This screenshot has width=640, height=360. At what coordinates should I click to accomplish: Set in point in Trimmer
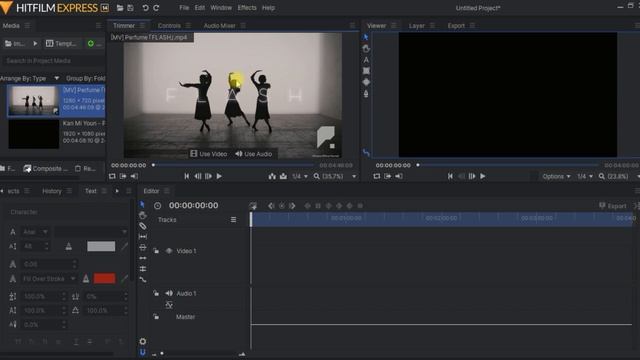click(123, 176)
